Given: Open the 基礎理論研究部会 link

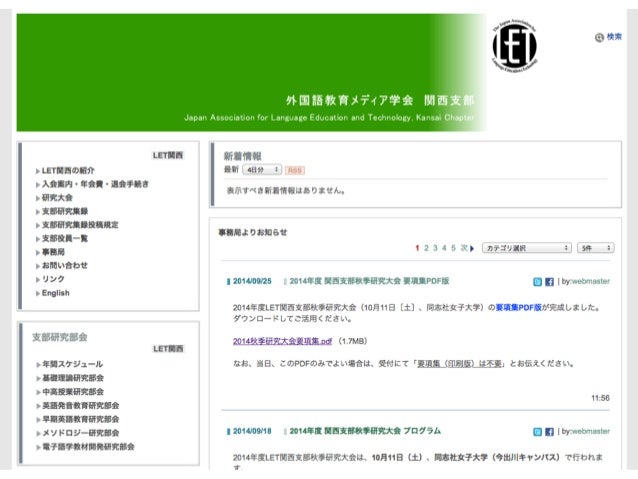Looking at the screenshot, I should pyautogui.click(x=73, y=378).
